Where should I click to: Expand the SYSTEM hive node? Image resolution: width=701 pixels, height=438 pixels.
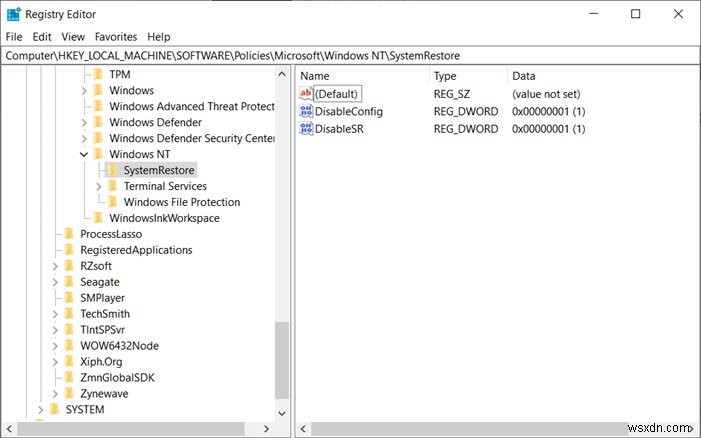(40, 410)
